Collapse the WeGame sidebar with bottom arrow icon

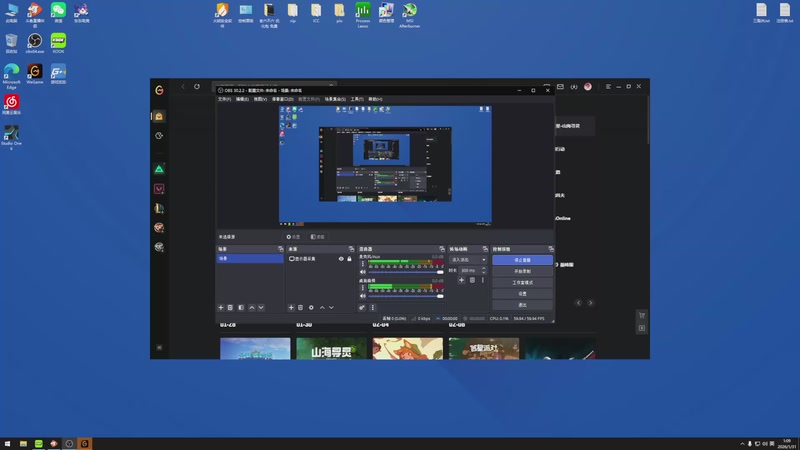click(159, 347)
